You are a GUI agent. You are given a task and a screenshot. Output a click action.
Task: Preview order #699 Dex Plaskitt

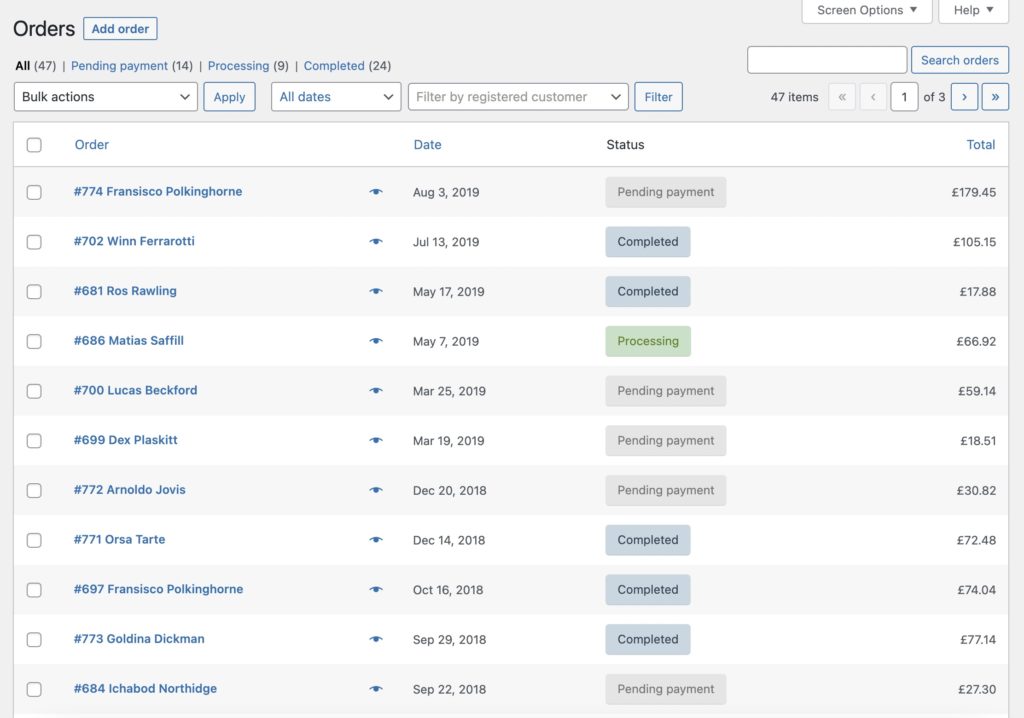[375, 440]
